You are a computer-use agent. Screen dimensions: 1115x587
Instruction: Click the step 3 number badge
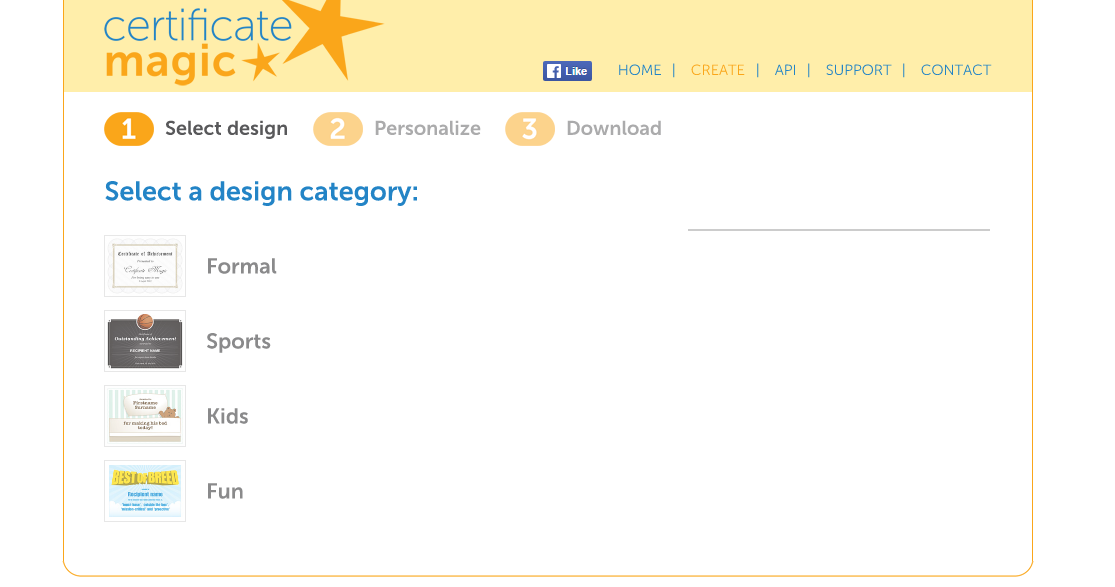pos(530,129)
